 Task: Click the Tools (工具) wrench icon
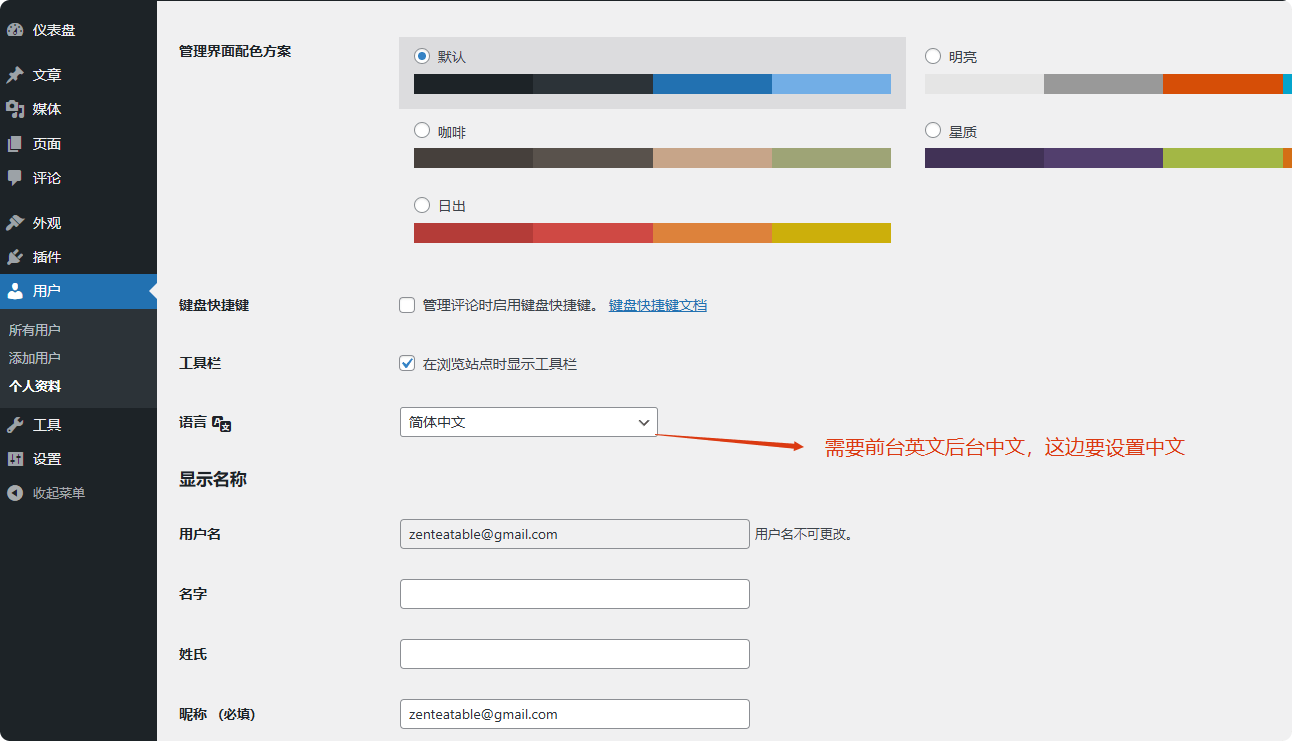(x=15, y=425)
